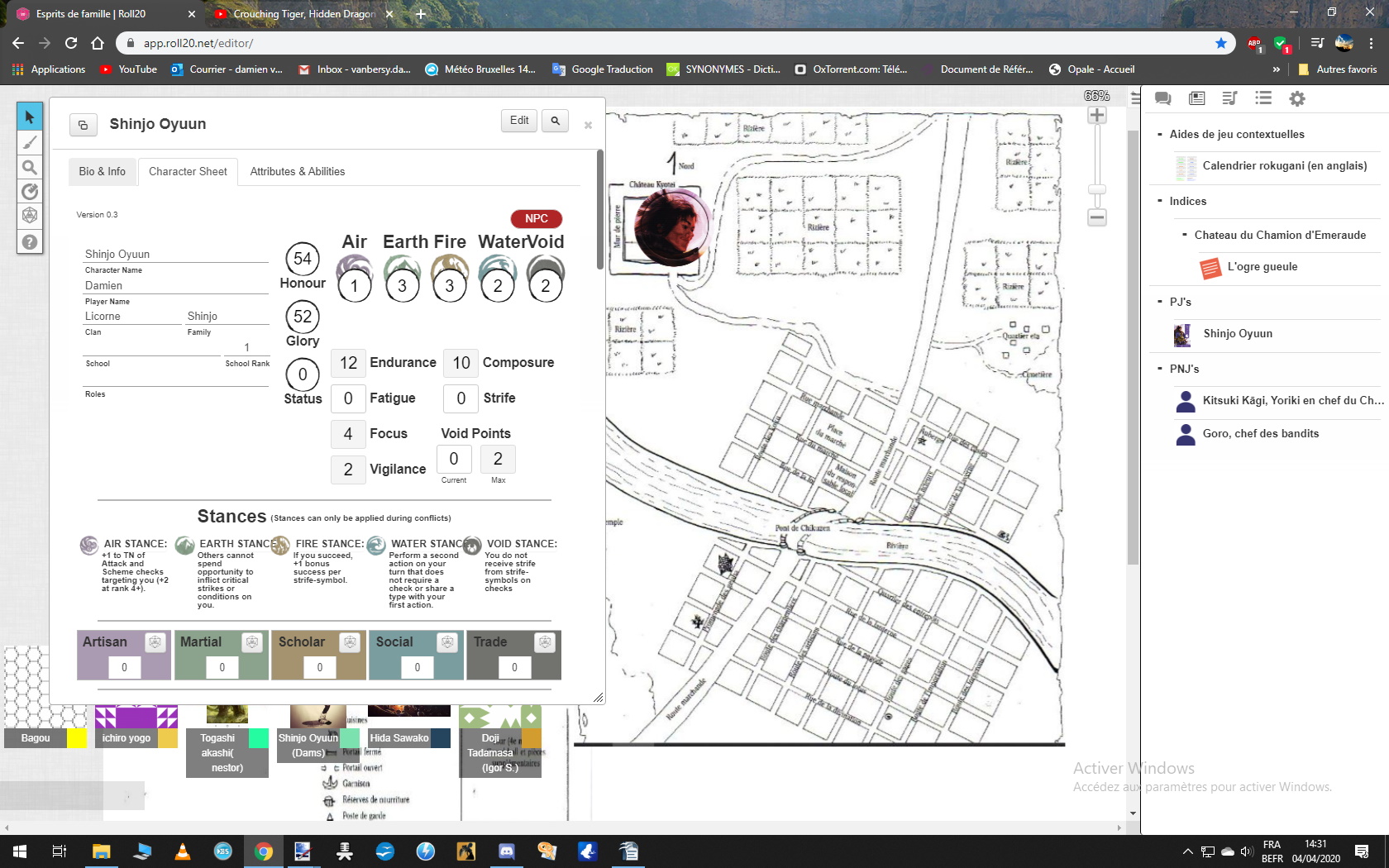The width and height of the screenshot is (1389, 868).
Task: Collapse Aides de jeu contextuelles folder
Action: point(1160,134)
